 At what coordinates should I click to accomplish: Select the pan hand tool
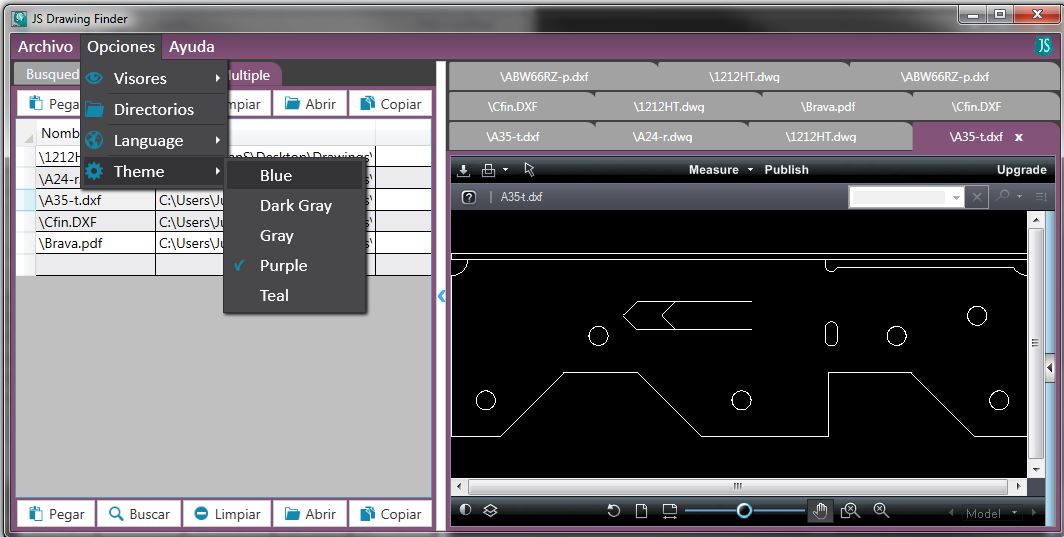[x=820, y=512]
